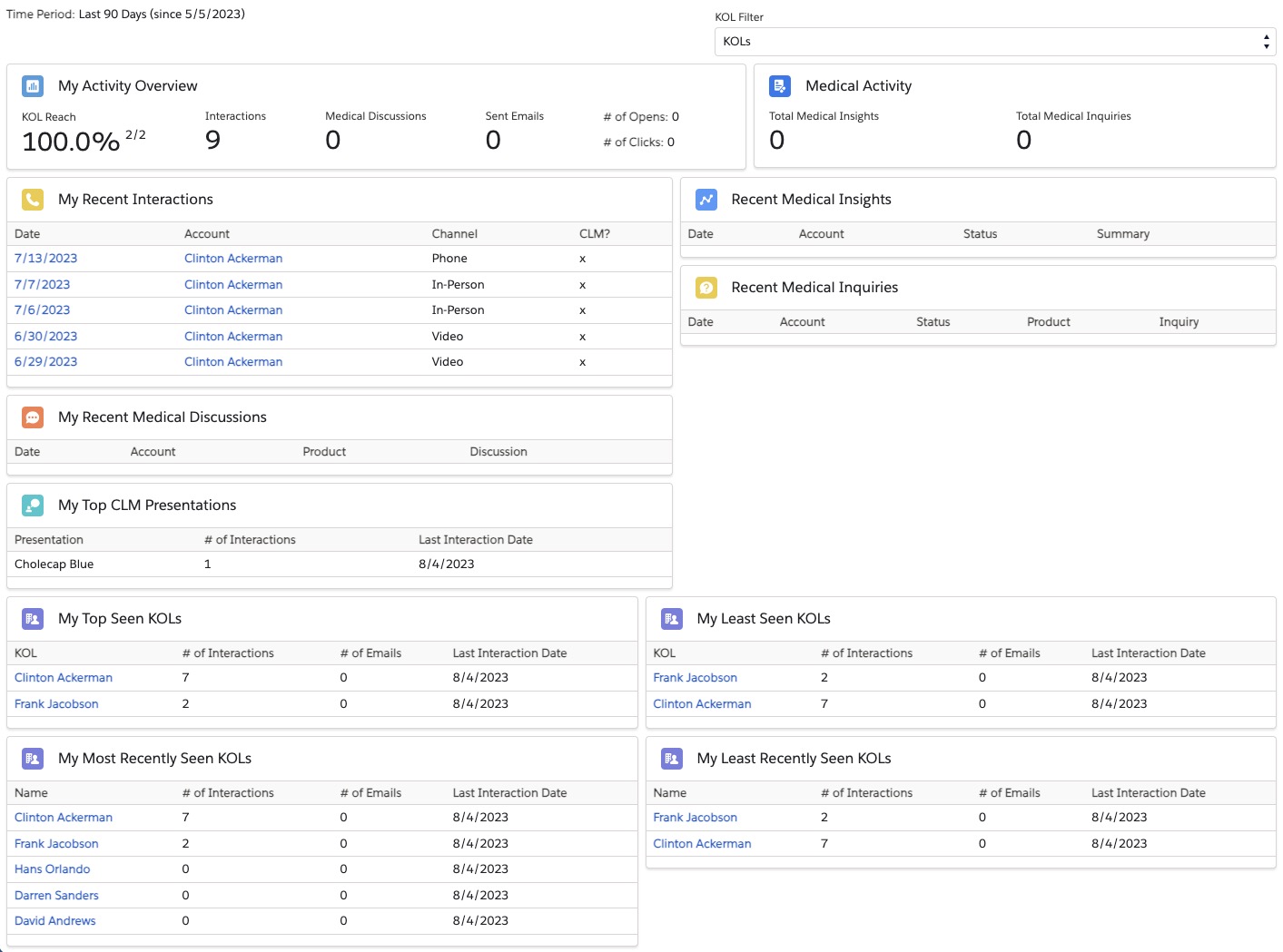This screenshot has height=952, width=1283.
Task: Open Frank Jacobson in My Top Seen KOLs
Action: click(x=56, y=704)
